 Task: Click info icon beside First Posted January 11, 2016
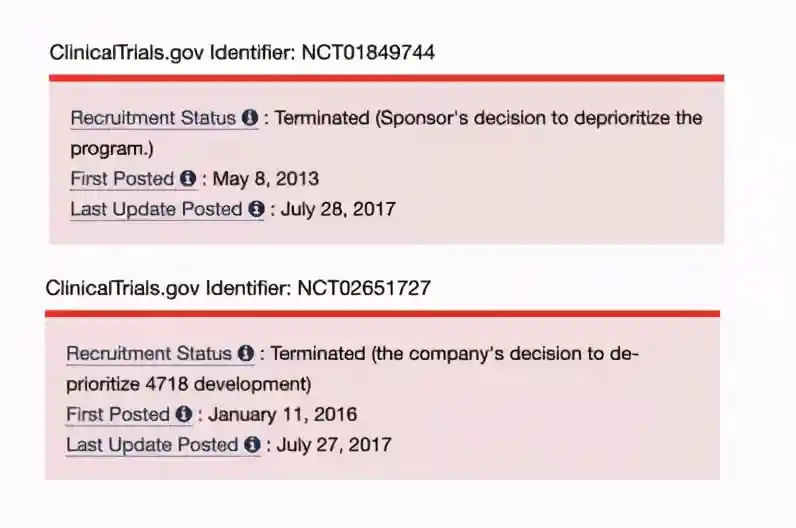184,414
